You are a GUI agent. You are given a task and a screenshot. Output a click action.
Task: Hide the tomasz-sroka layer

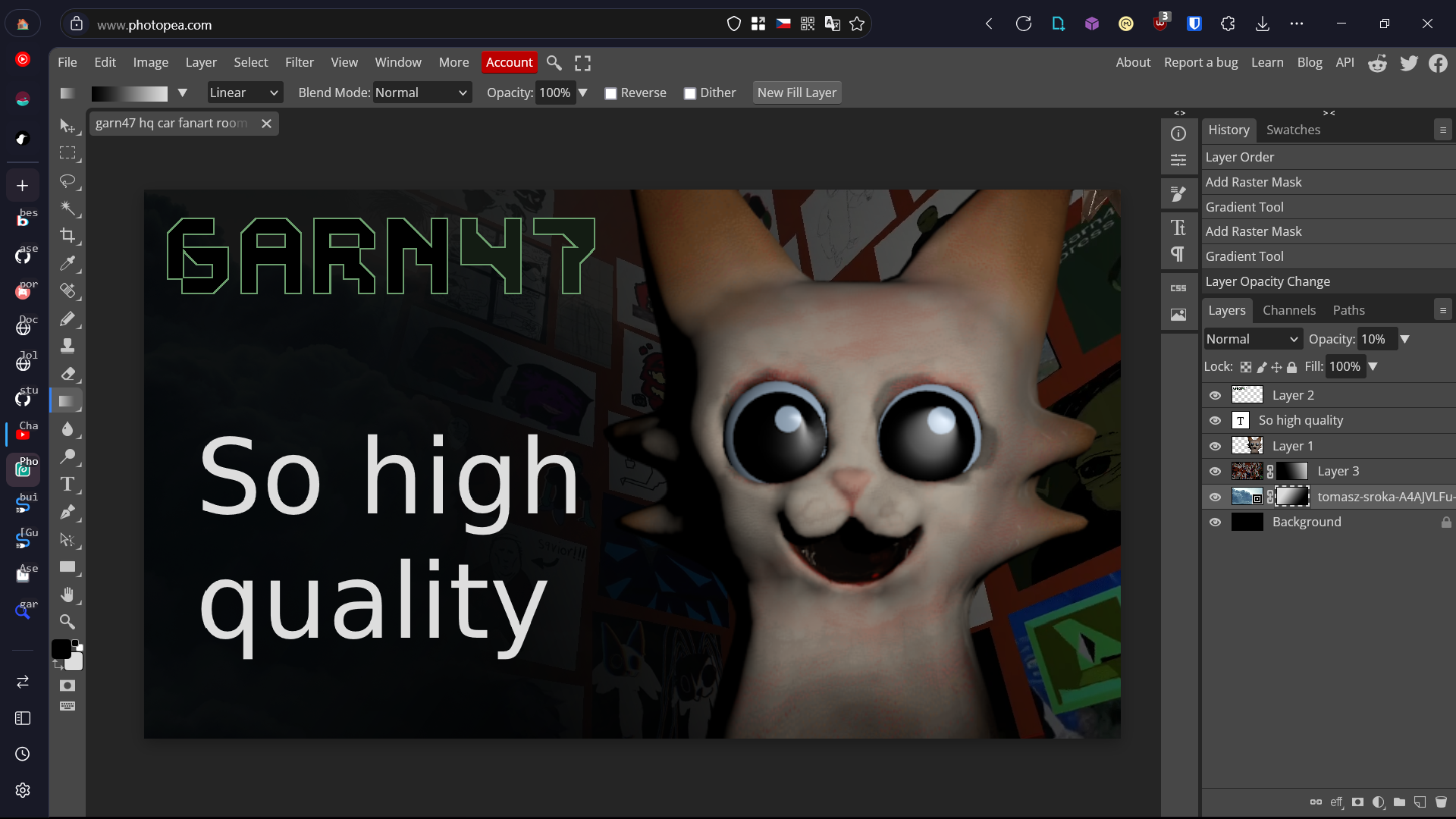pyautogui.click(x=1215, y=497)
